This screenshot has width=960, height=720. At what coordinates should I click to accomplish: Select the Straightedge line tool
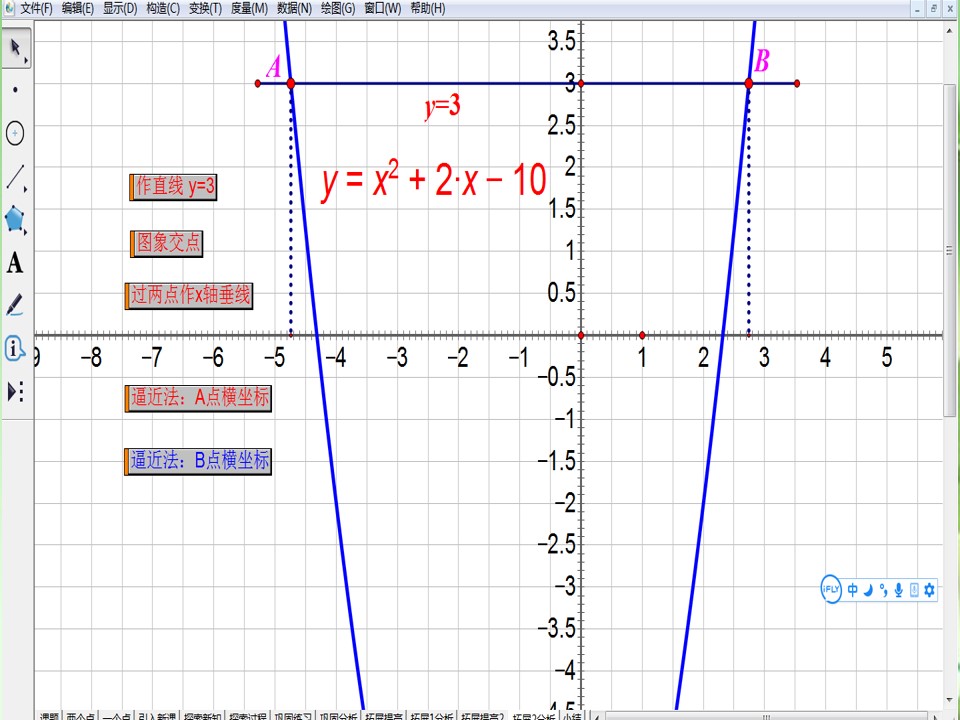15,176
